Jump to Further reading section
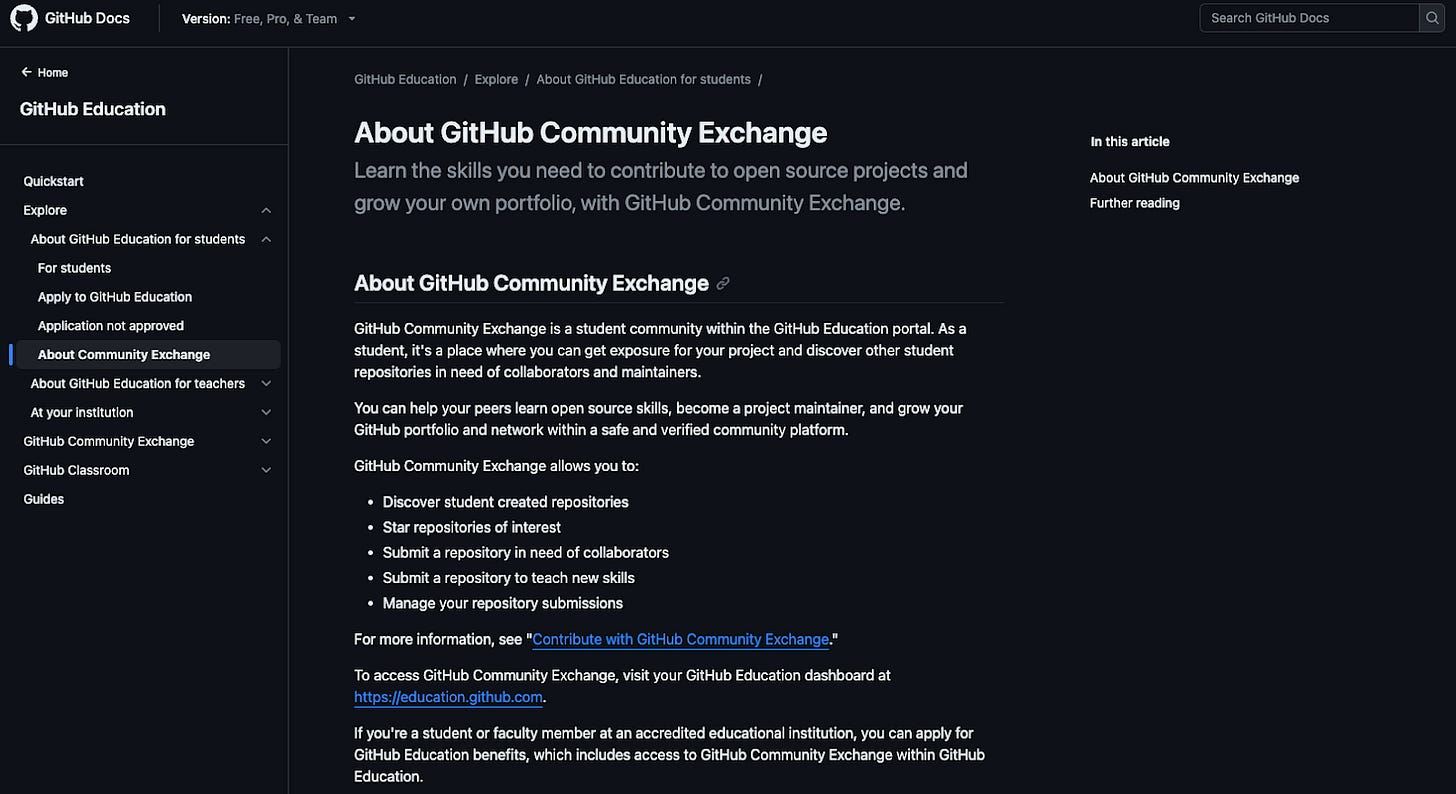The height and width of the screenshot is (794, 1456). pyautogui.click(x=1135, y=203)
